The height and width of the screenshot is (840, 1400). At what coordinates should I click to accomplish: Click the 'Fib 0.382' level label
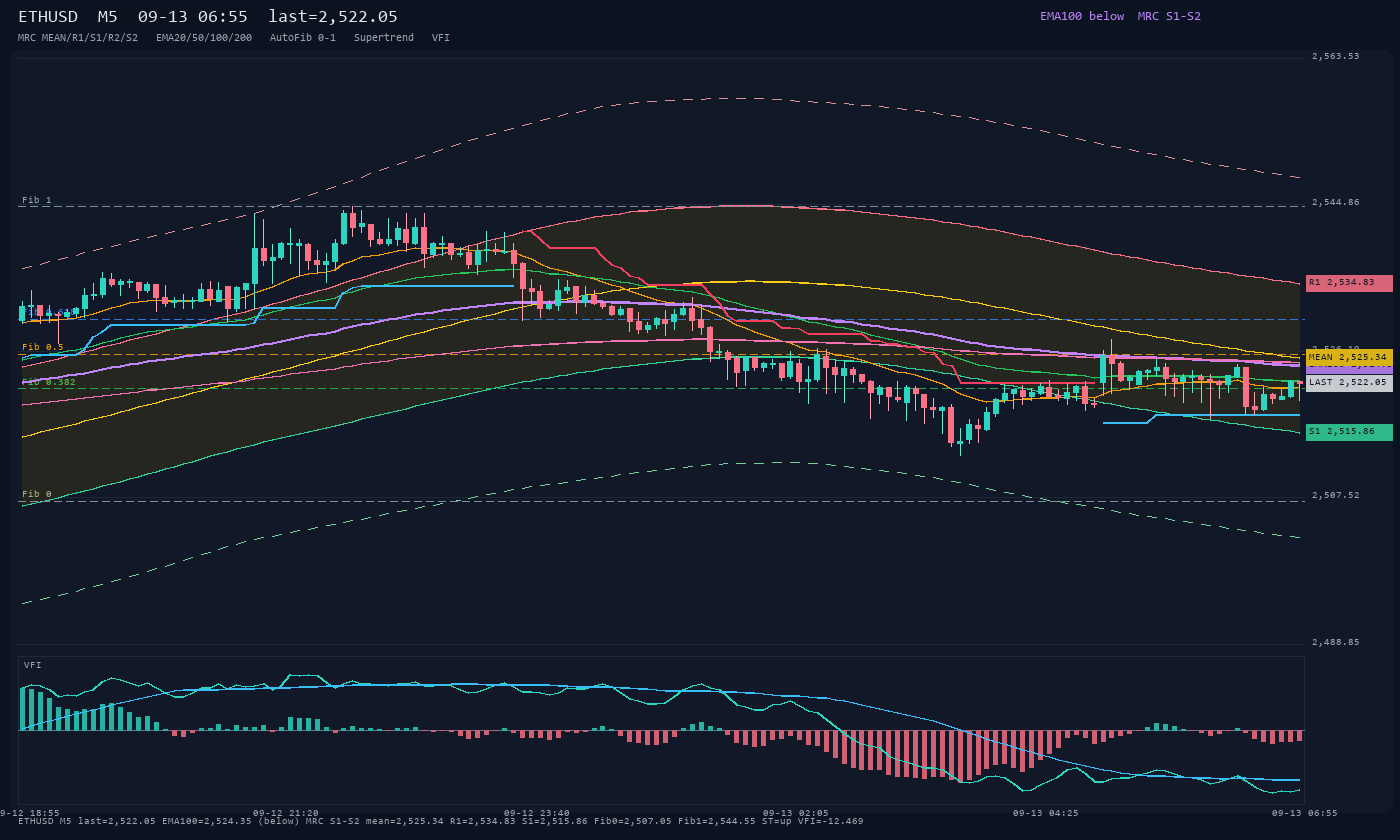pyautogui.click(x=49, y=382)
